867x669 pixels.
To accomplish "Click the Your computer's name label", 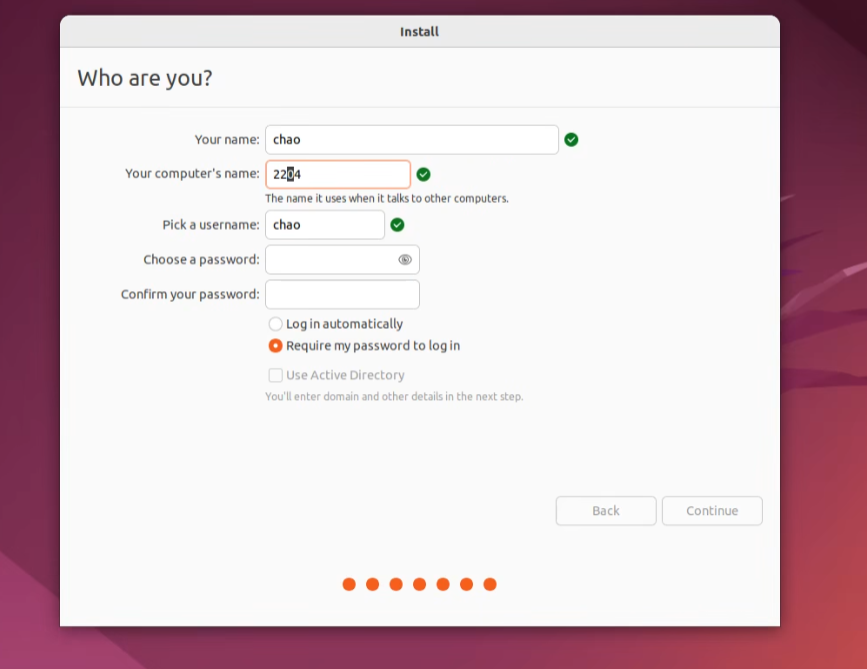I will click(192, 174).
